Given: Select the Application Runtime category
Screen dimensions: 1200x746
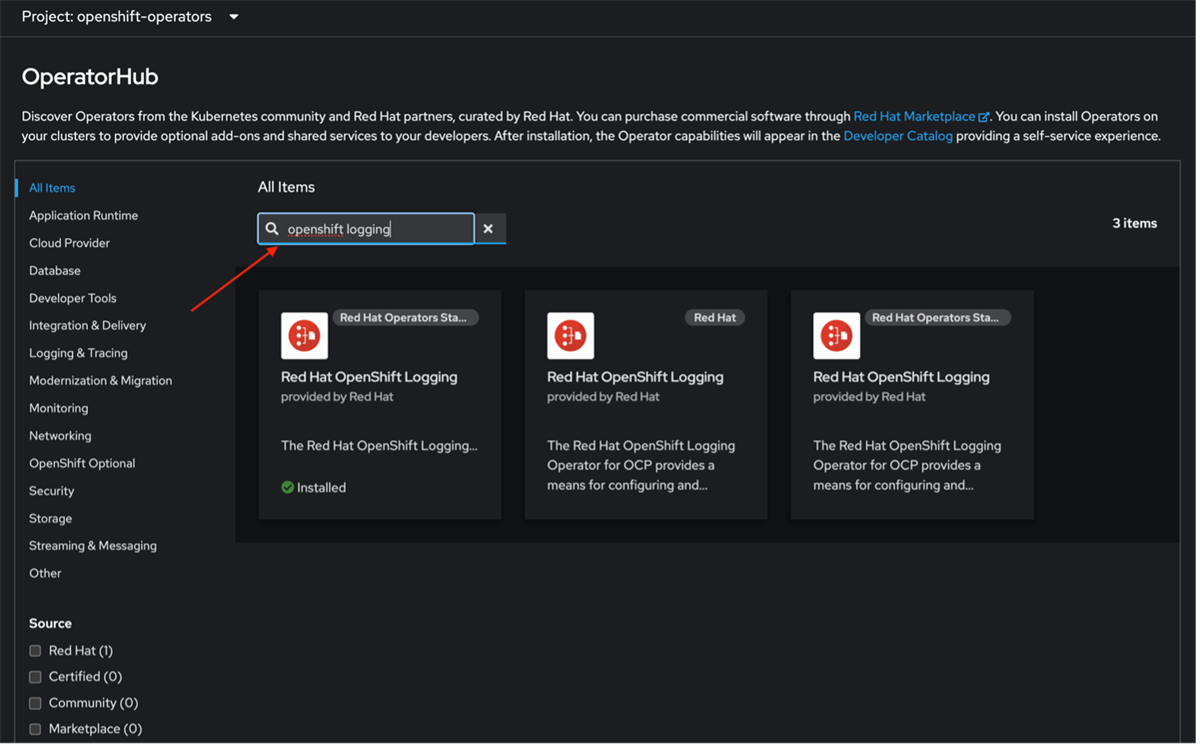Looking at the screenshot, I should (x=83, y=216).
